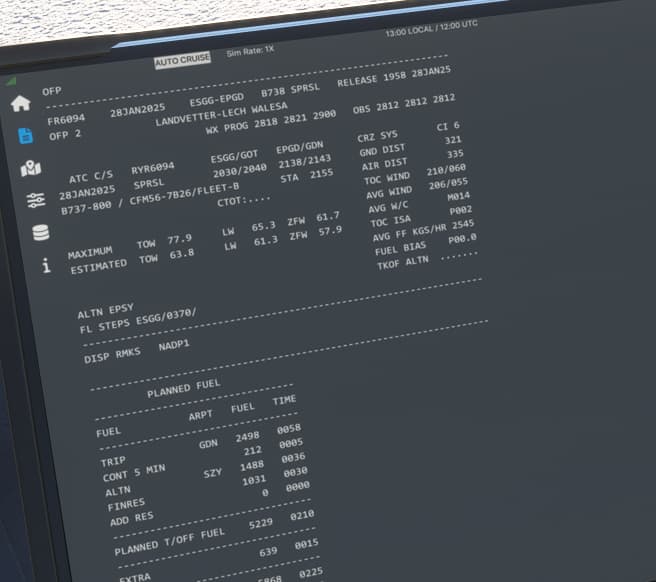Click the GND DIST 321 row
The width and height of the screenshot is (656, 582).
(410, 146)
